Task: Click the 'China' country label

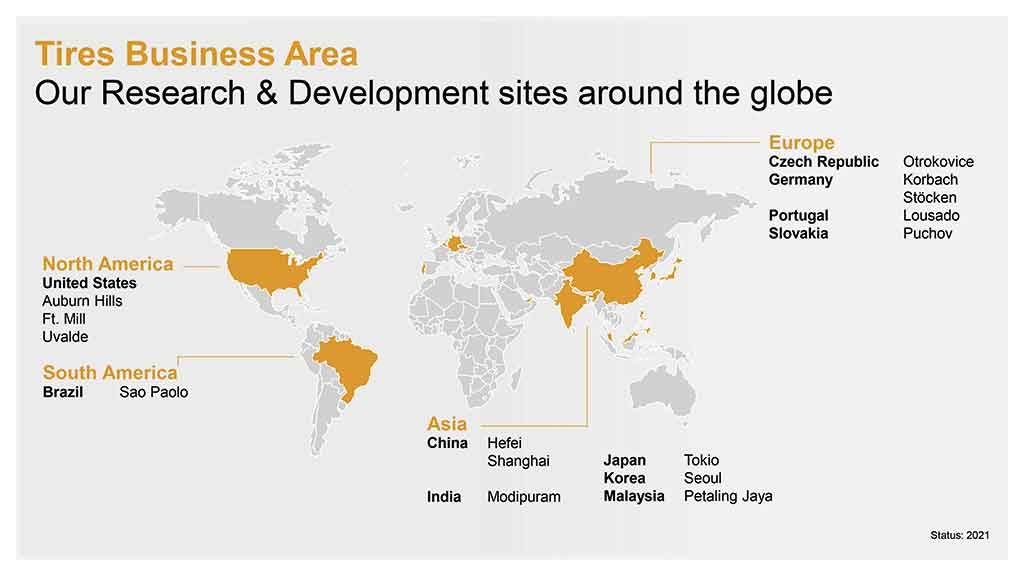Action: click(x=447, y=443)
